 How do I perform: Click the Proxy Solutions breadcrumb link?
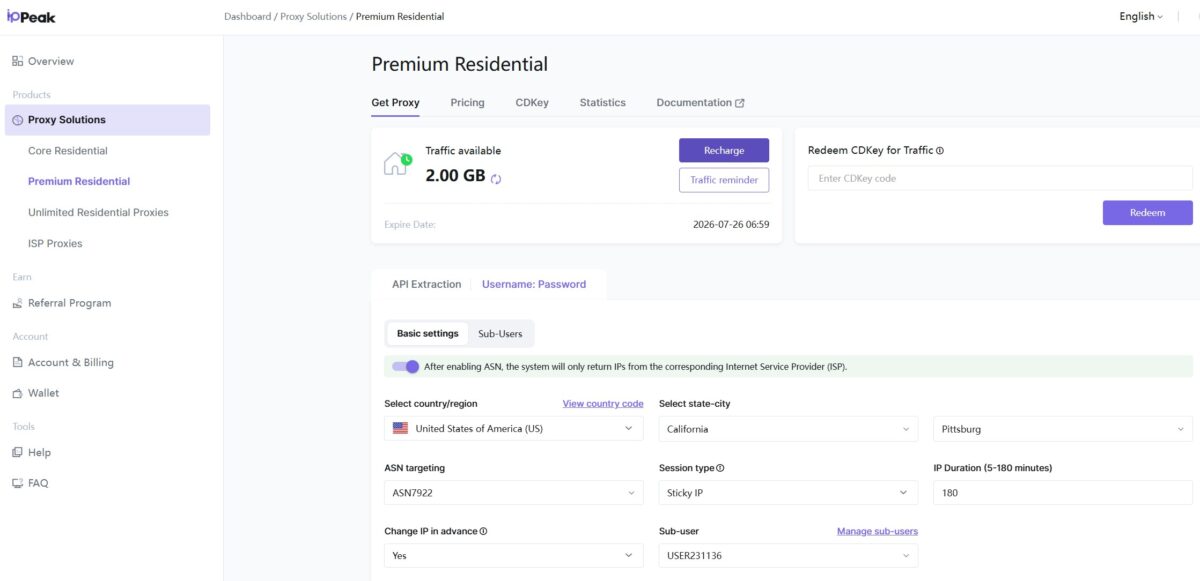coord(313,17)
